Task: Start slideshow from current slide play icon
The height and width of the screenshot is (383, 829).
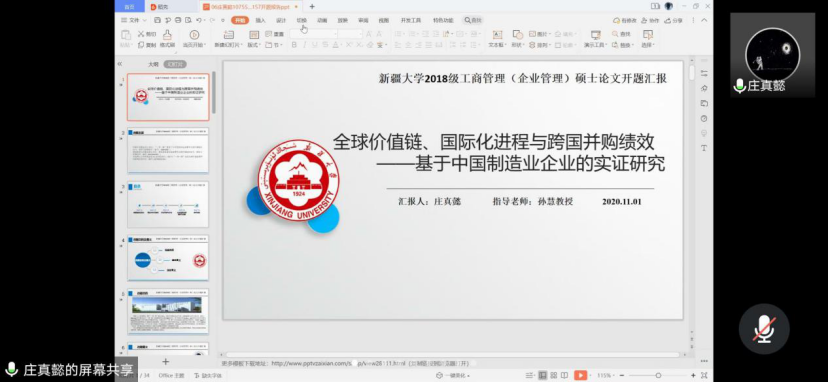Action: tap(195, 35)
